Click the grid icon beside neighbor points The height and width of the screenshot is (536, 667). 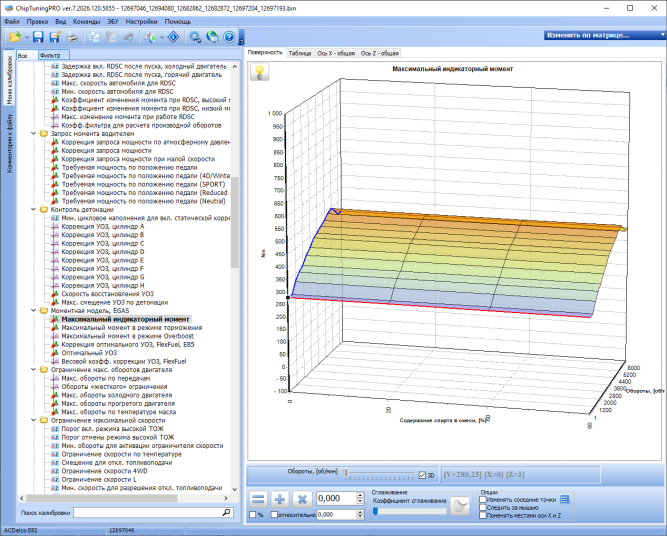(564, 499)
